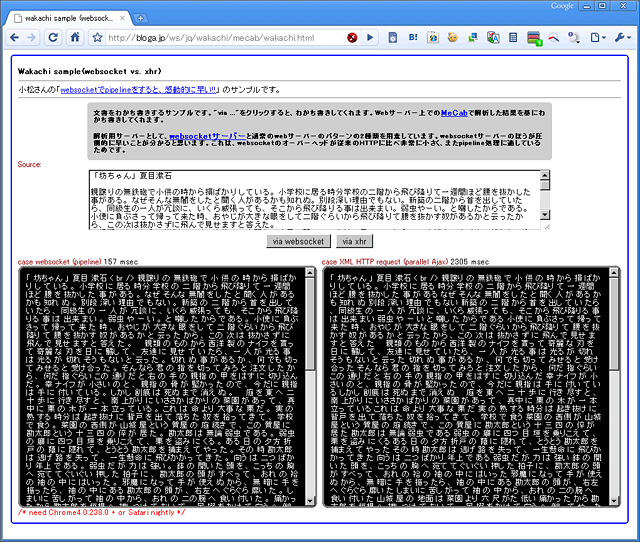Click the XHR result pane up scroll arrow
Viewport: 640px width, 542px height.
tap(614, 272)
